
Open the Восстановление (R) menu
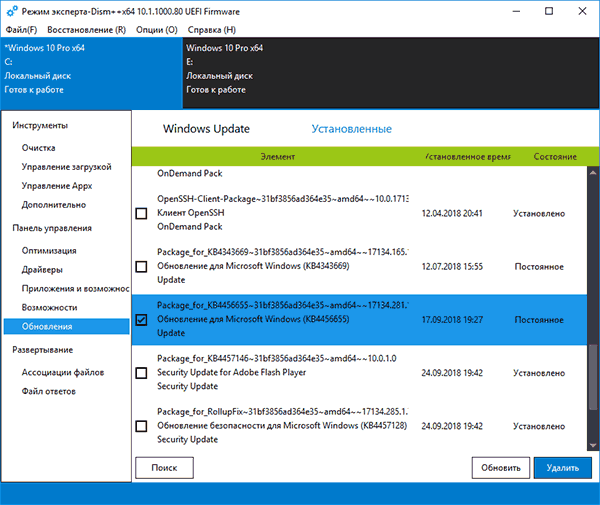(86, 30)
